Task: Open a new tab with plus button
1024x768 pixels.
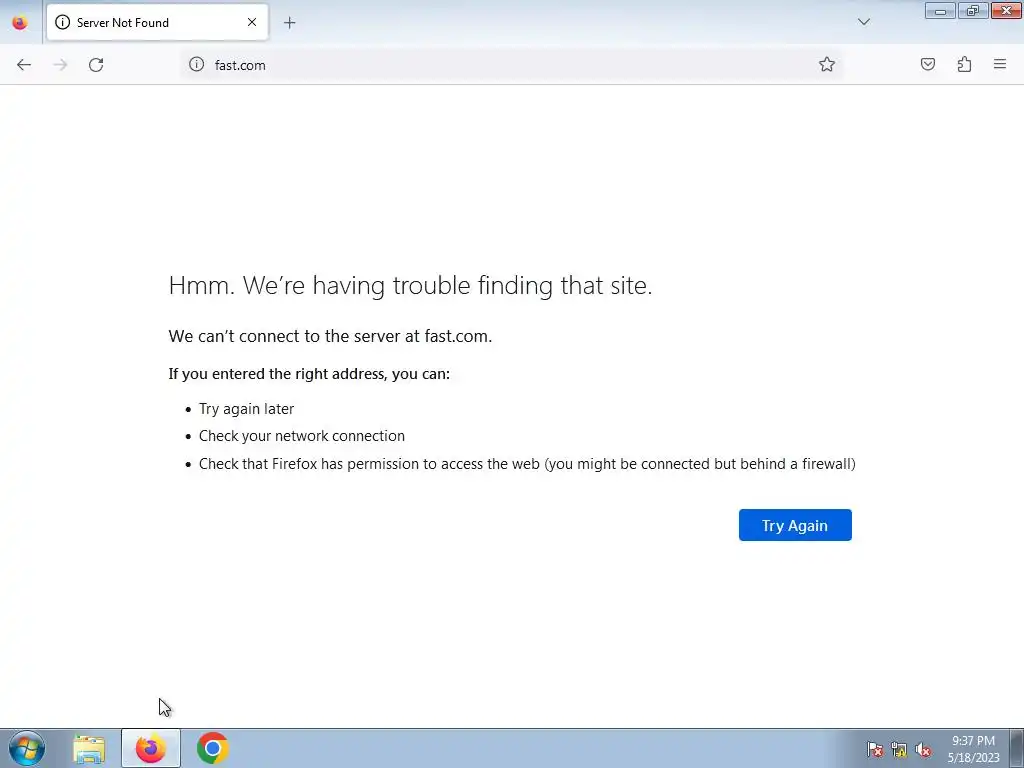Action: point(289,23)
